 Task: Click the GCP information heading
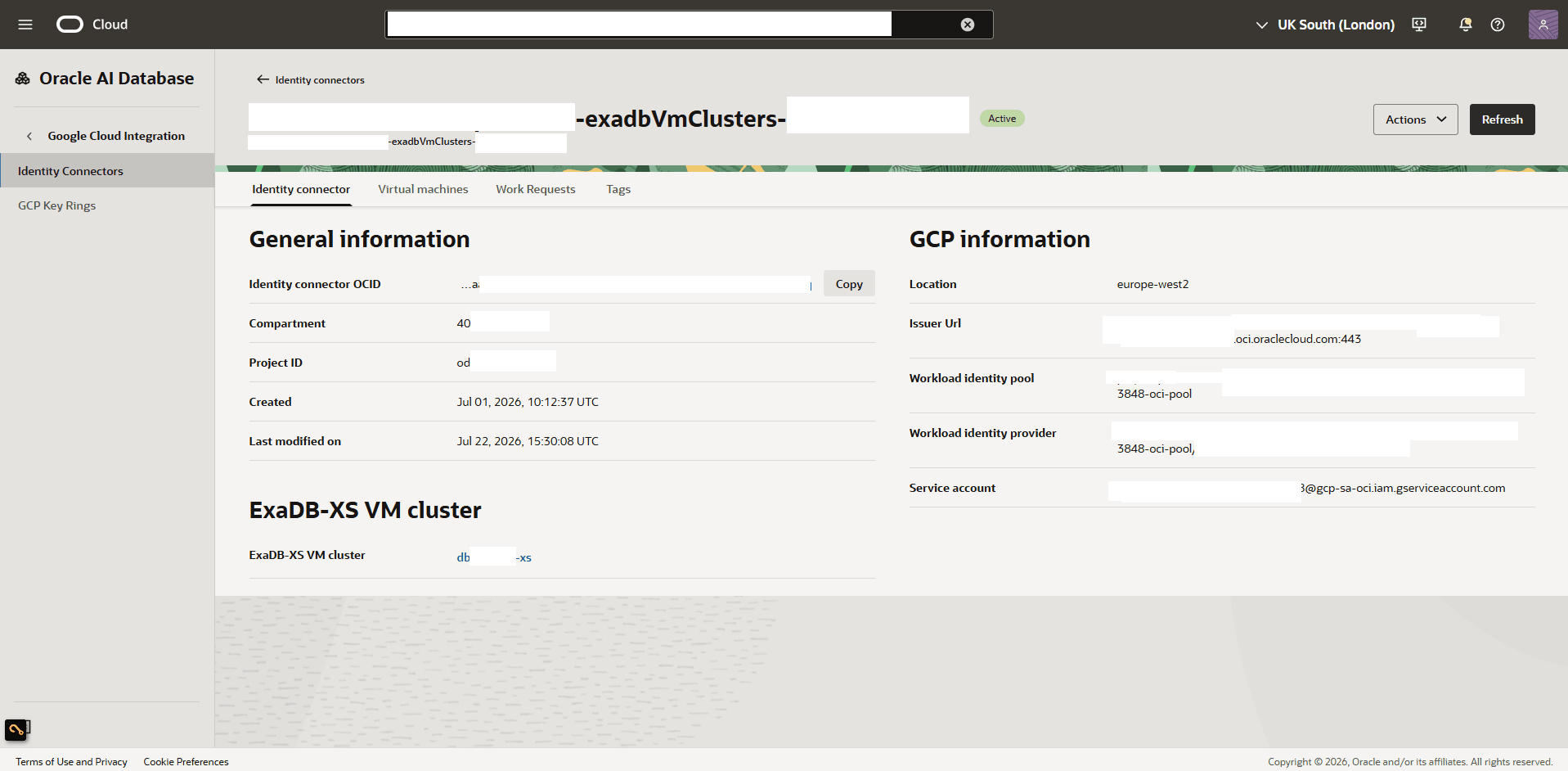coord(1000,239)
